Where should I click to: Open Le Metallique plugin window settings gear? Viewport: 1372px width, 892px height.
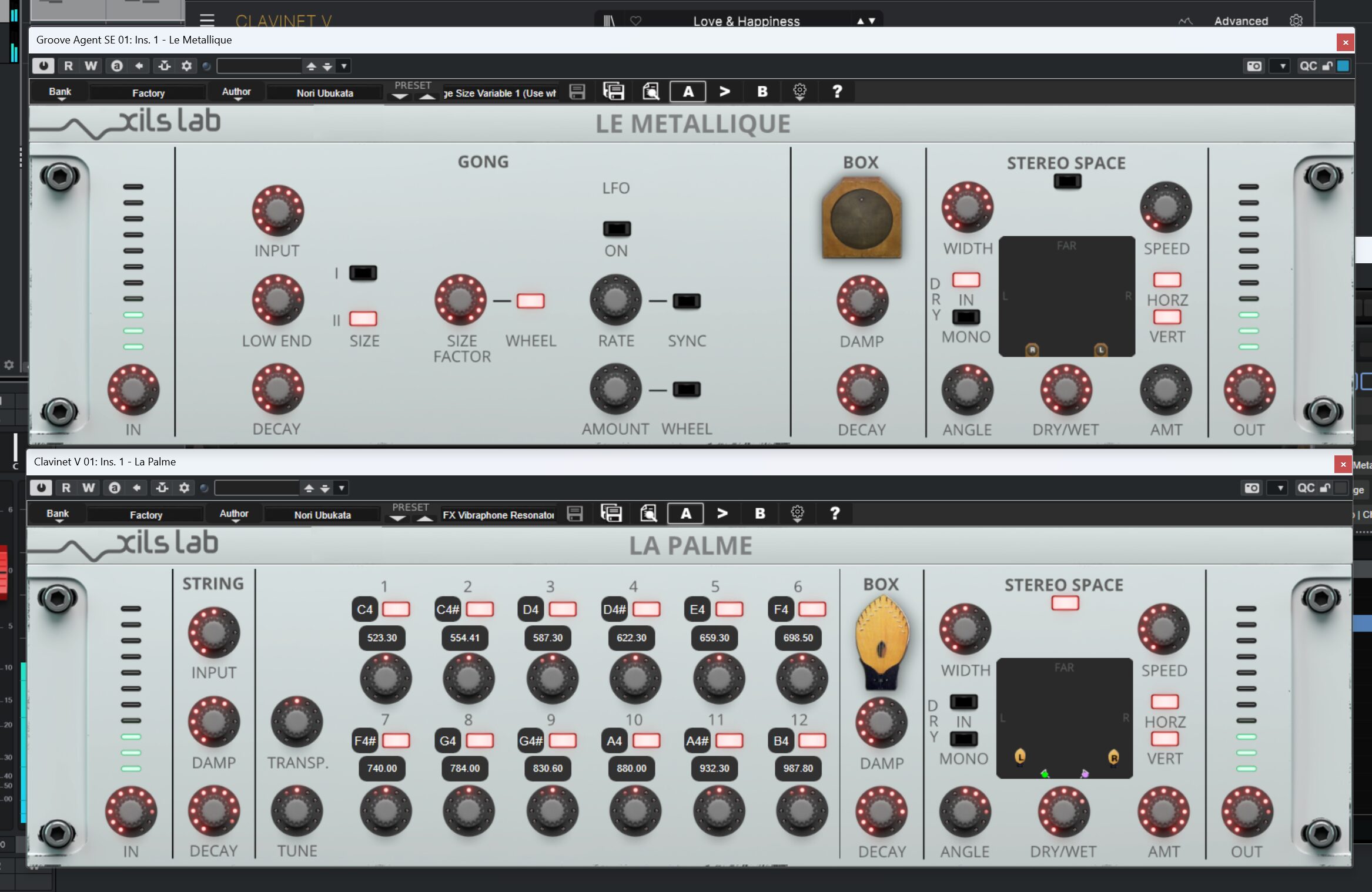pyautogui.click(x=186, y=66)
